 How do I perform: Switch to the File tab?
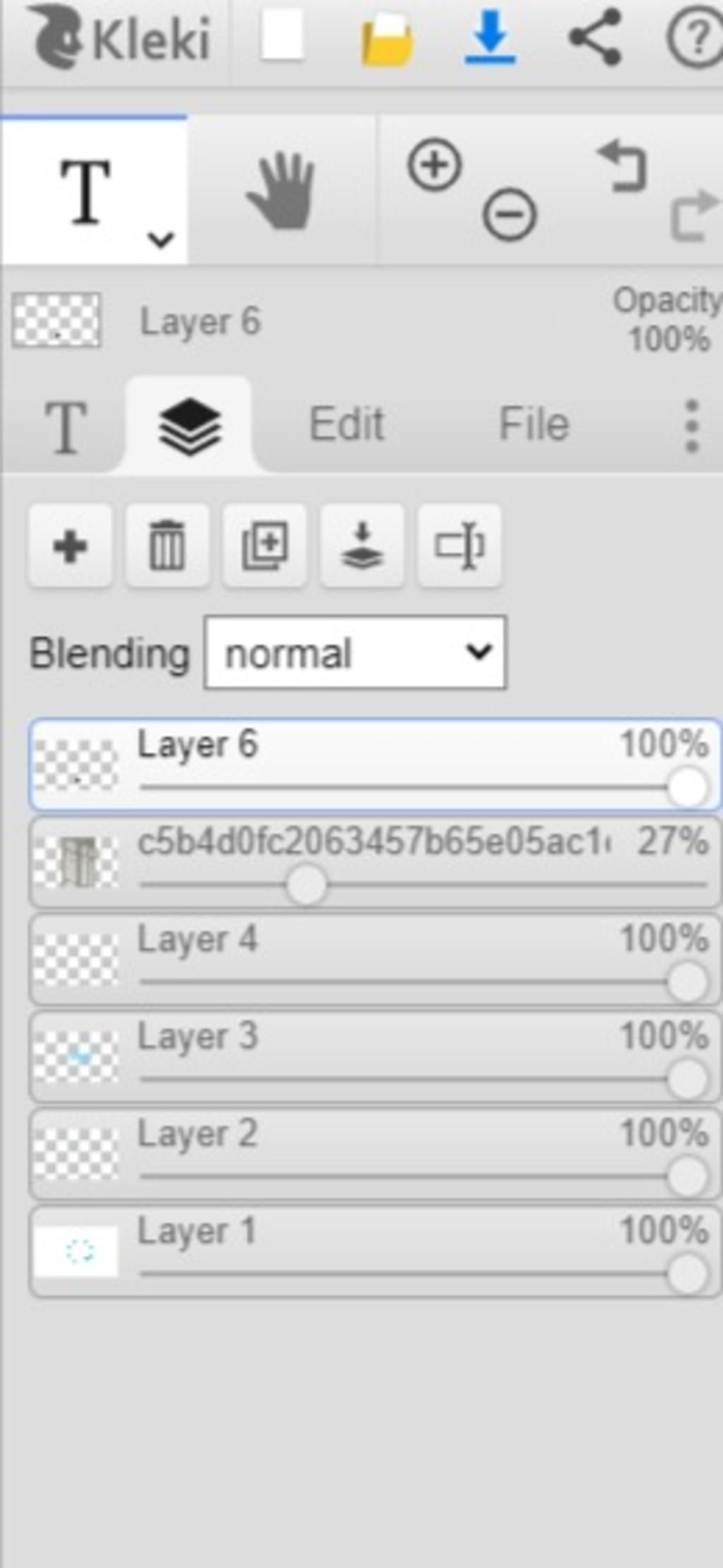pos(534,424)
